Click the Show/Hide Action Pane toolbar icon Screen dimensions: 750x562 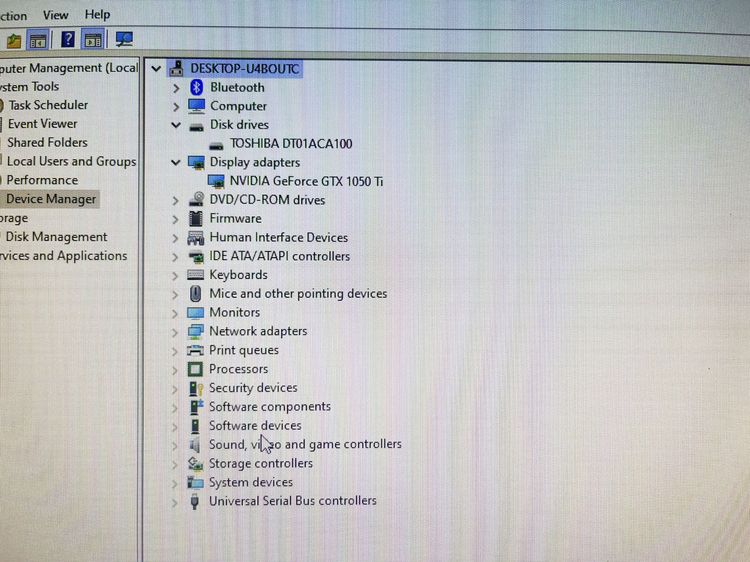[x=93, y=40]
